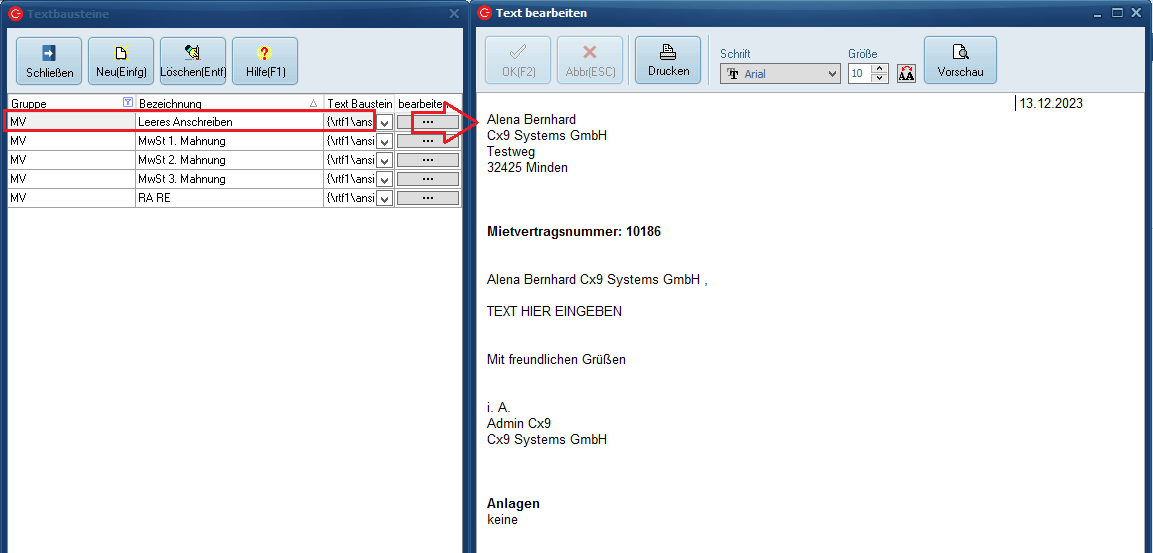Create new text block with Neu(Einfg)
Viewport: 1153px width, 553px height.
(x=121, y=61)
